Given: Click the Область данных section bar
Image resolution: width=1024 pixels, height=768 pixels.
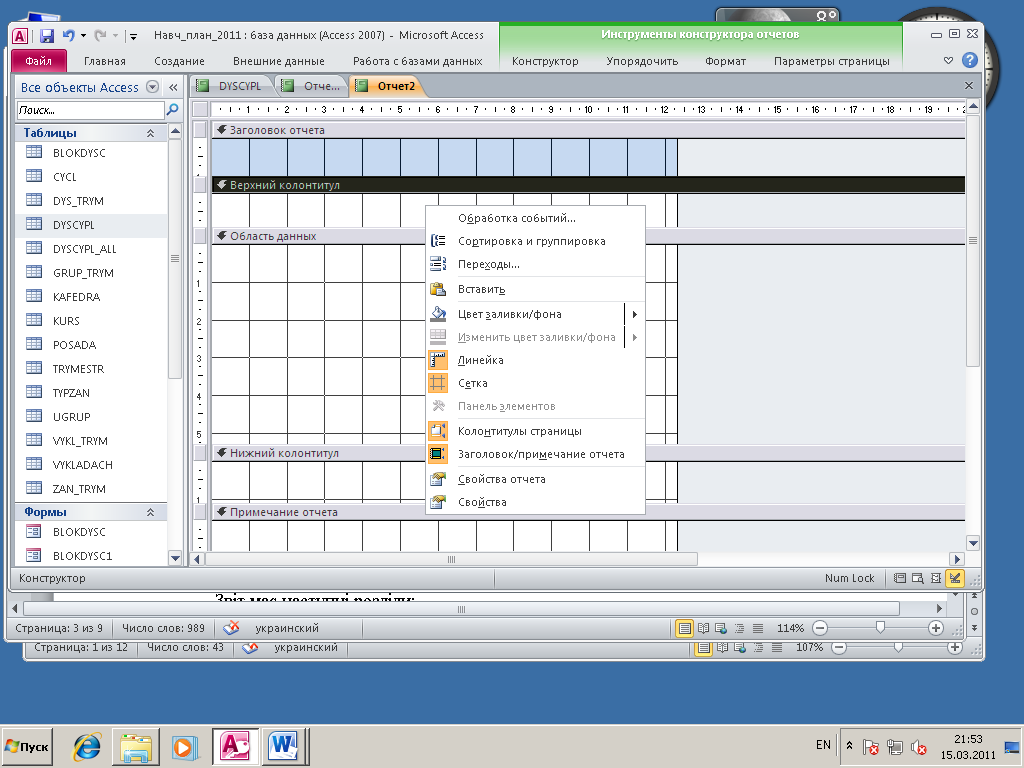Looking at the screenshot, I should pos(588,236).
